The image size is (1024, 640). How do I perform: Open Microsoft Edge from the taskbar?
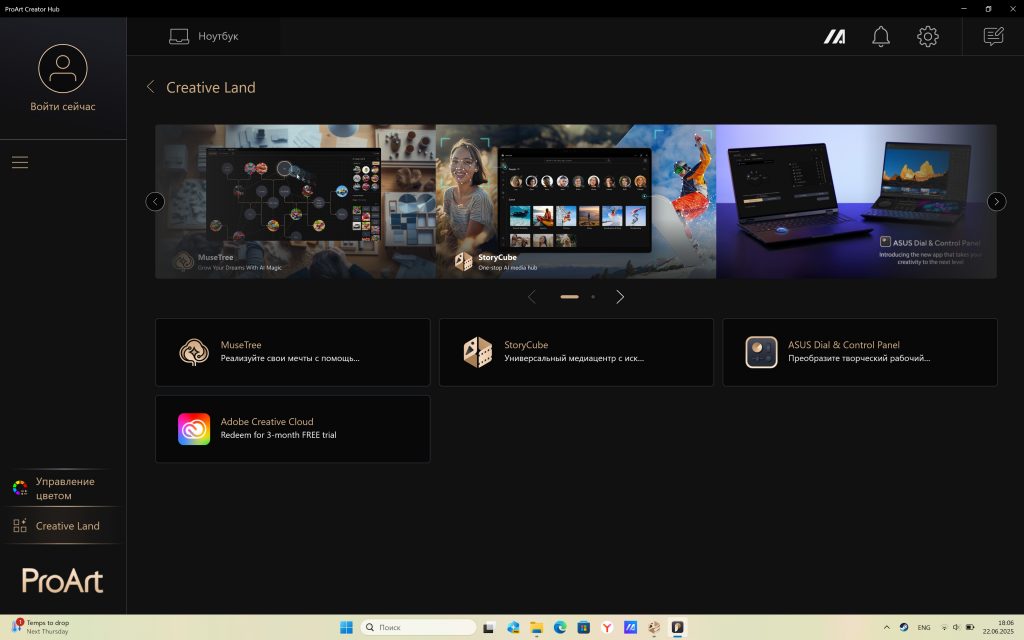tap(560, 628)
